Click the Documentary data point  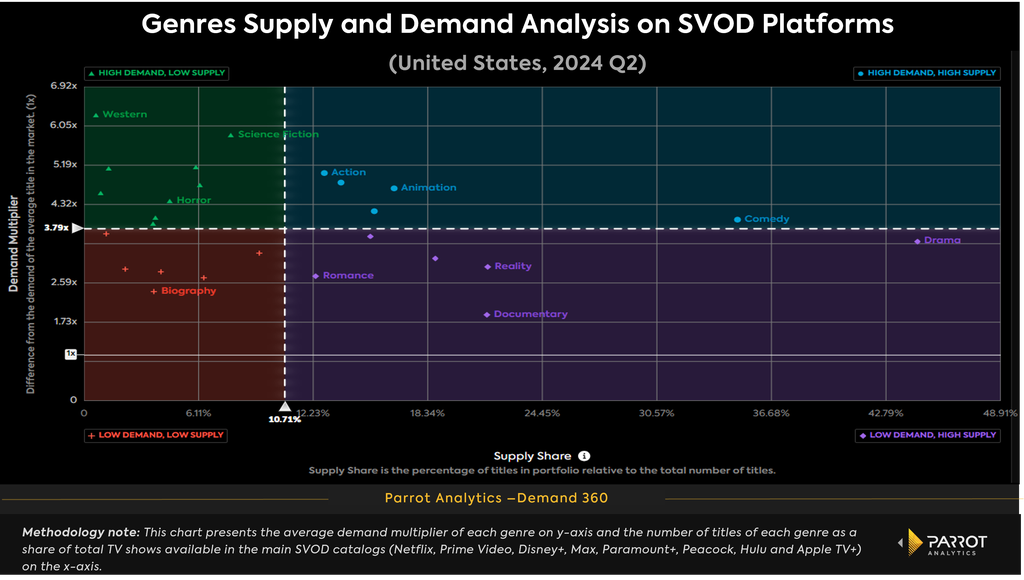[x=487, y=315]
